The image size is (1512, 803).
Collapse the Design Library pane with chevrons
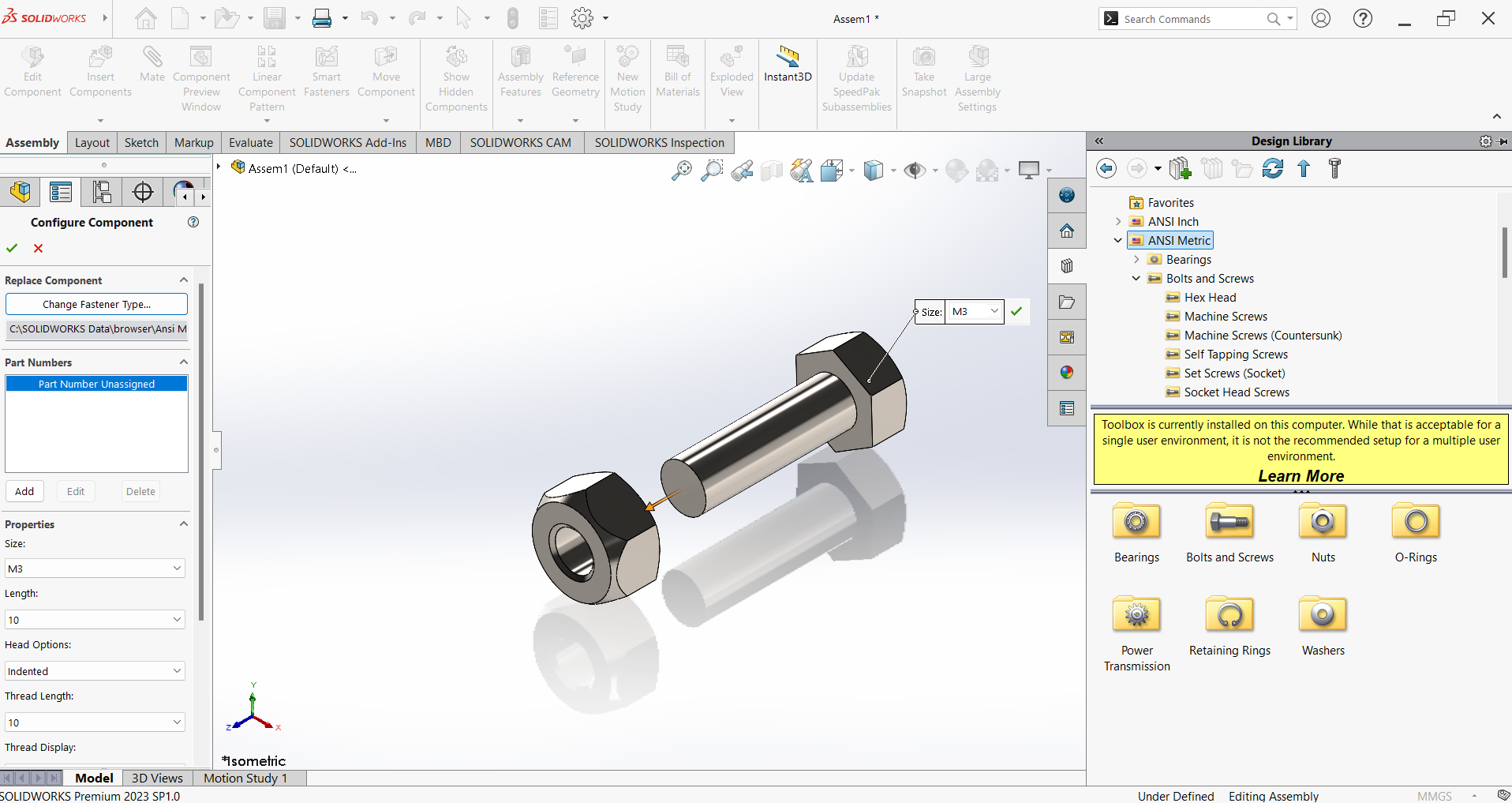coord(1098,141)
